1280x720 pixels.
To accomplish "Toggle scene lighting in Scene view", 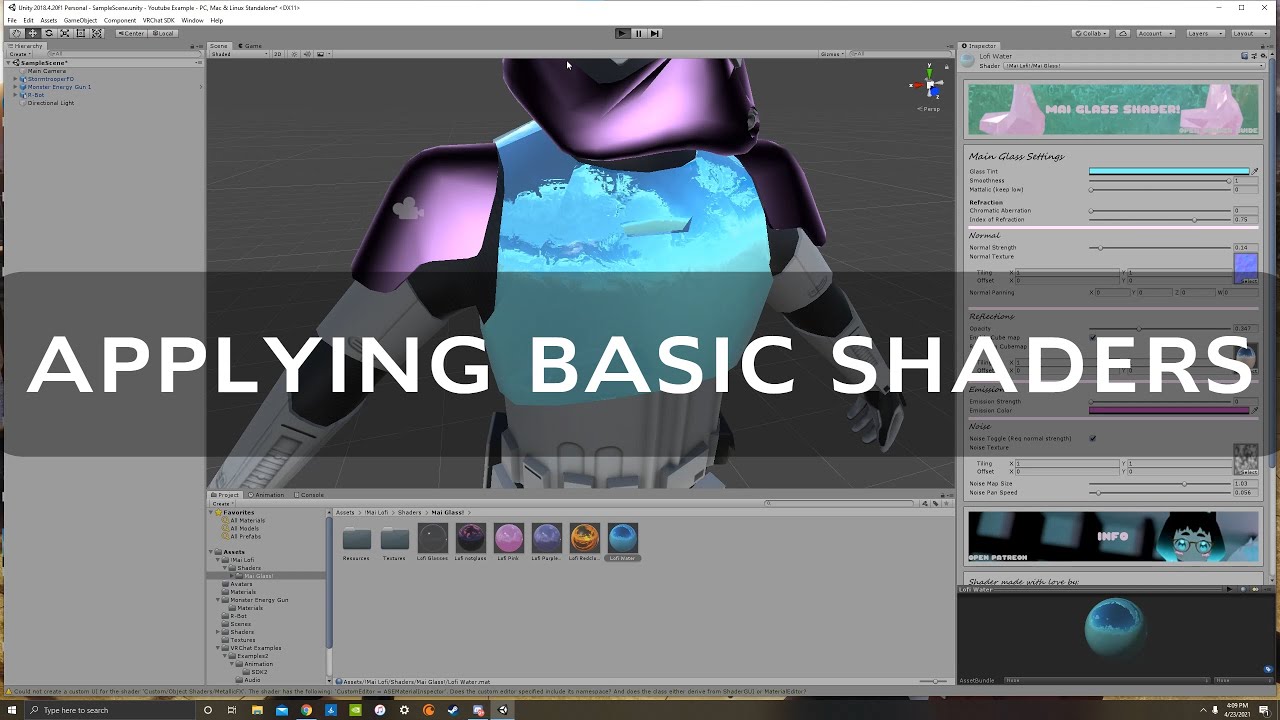I will [x=293, y=54].
